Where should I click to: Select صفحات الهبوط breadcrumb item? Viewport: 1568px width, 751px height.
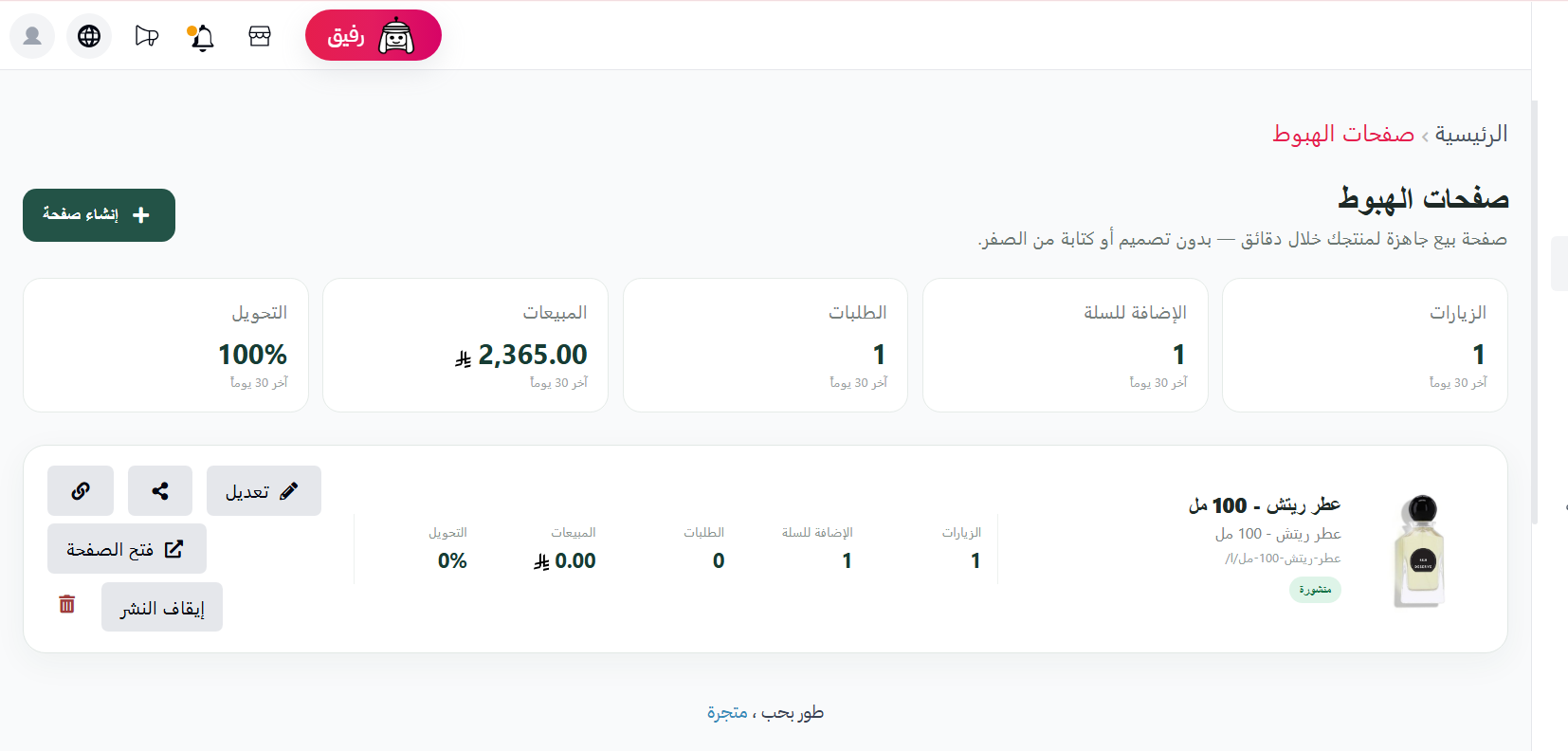pyautogui.click(x=1343, y=134)
